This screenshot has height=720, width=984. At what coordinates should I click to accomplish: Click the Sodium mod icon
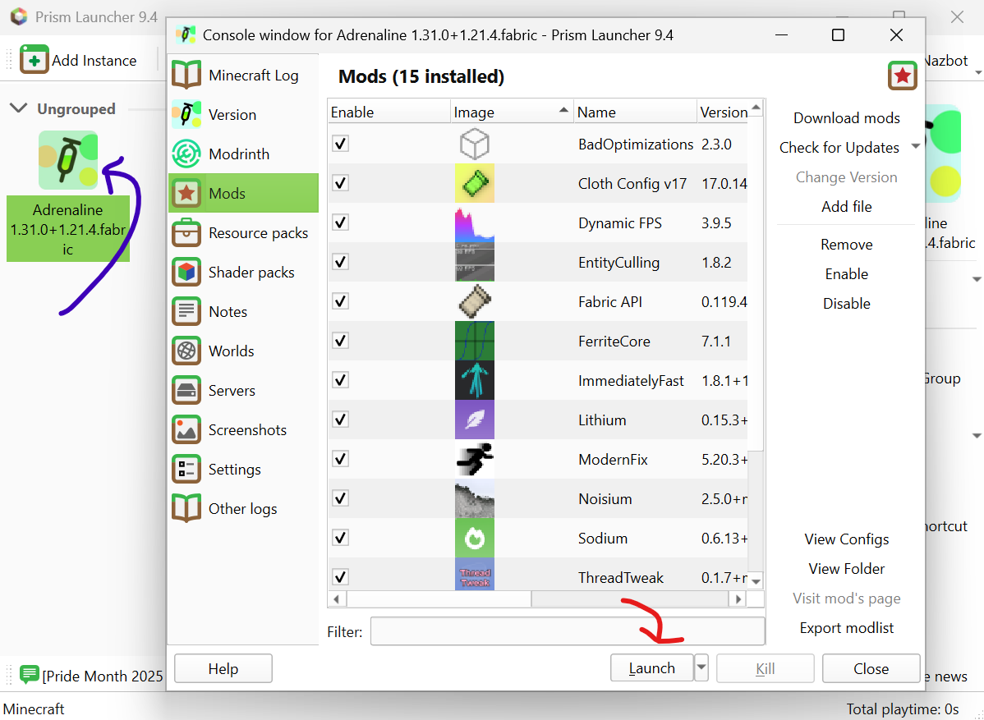coord(474,538)
